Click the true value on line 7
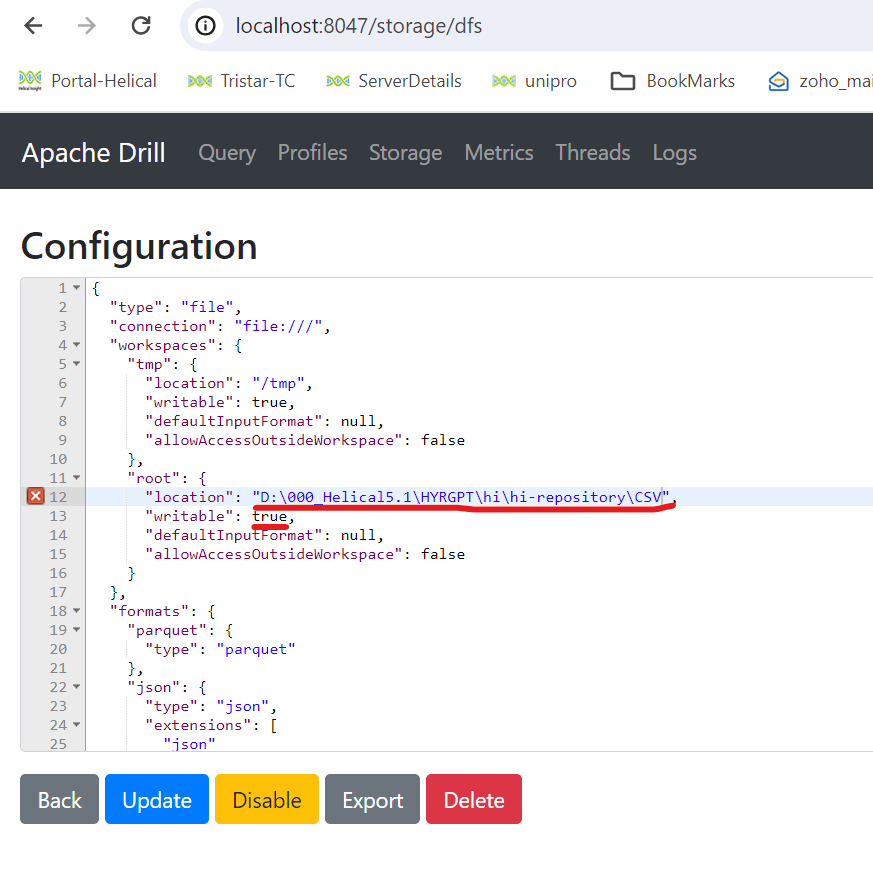 (x=269, y=402)
